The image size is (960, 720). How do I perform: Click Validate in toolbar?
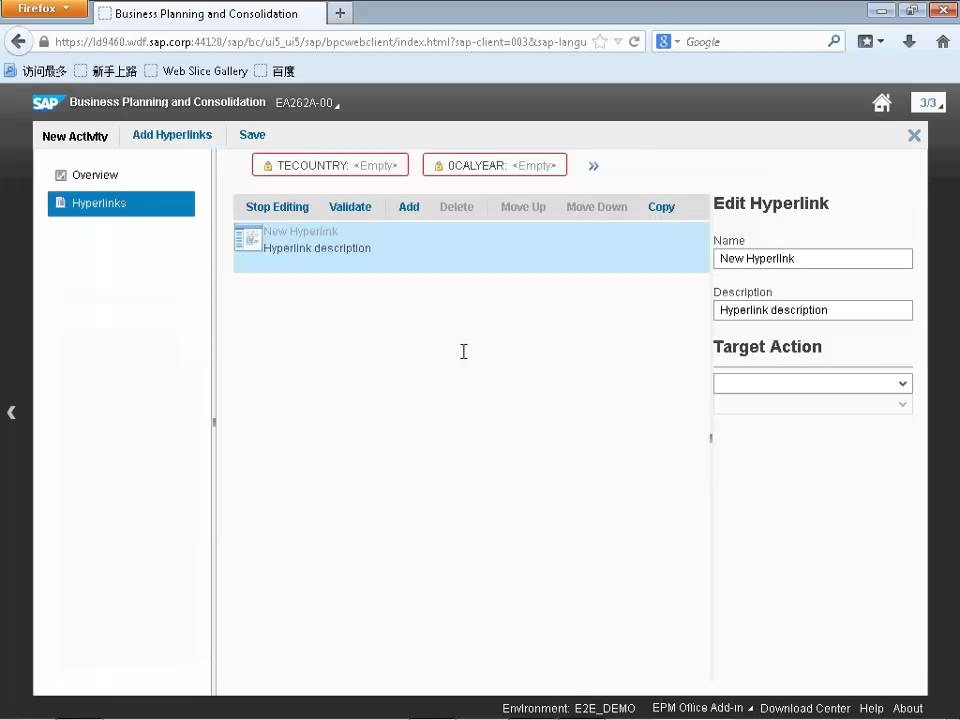pyautogui.click(x=350, y=207)
